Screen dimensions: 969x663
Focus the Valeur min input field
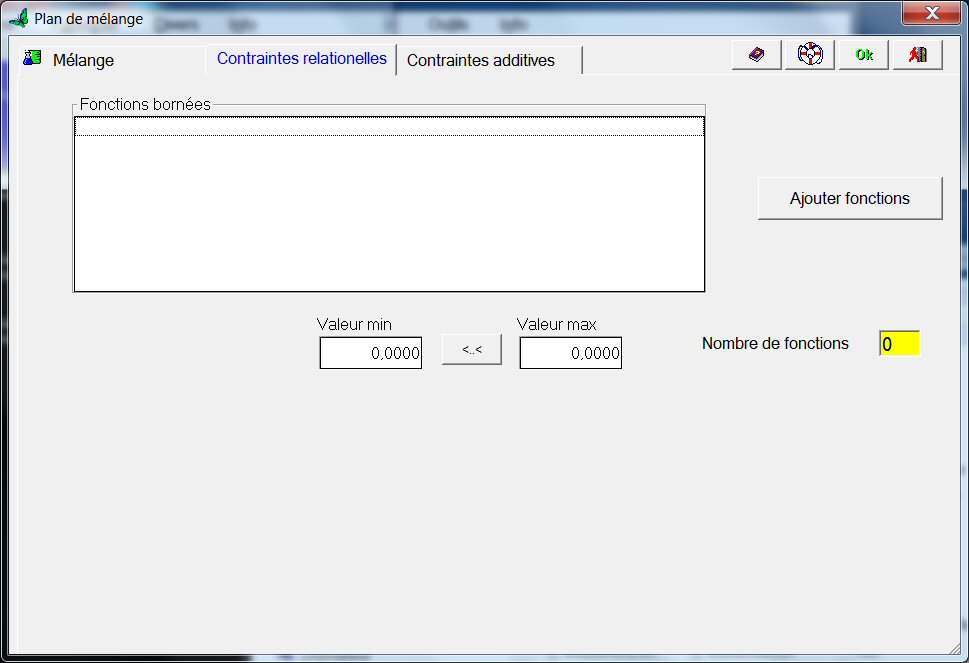370,353
